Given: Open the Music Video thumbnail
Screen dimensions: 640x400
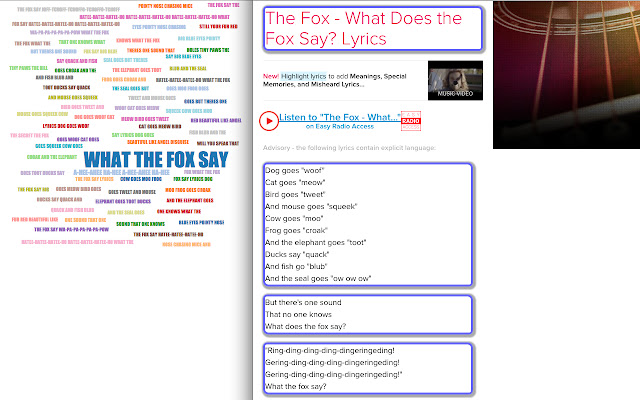Looking at the screenshot, I should pos(455,80).
